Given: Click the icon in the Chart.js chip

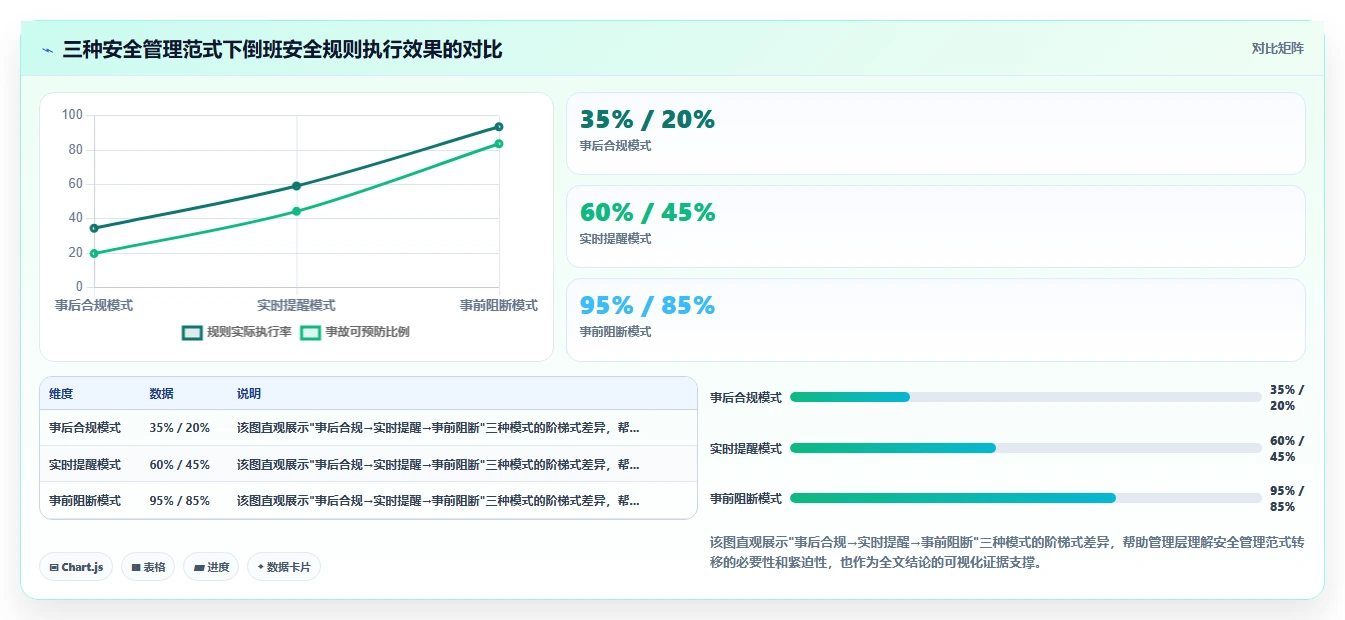Looking at the screenshot, I should point(54,568).
